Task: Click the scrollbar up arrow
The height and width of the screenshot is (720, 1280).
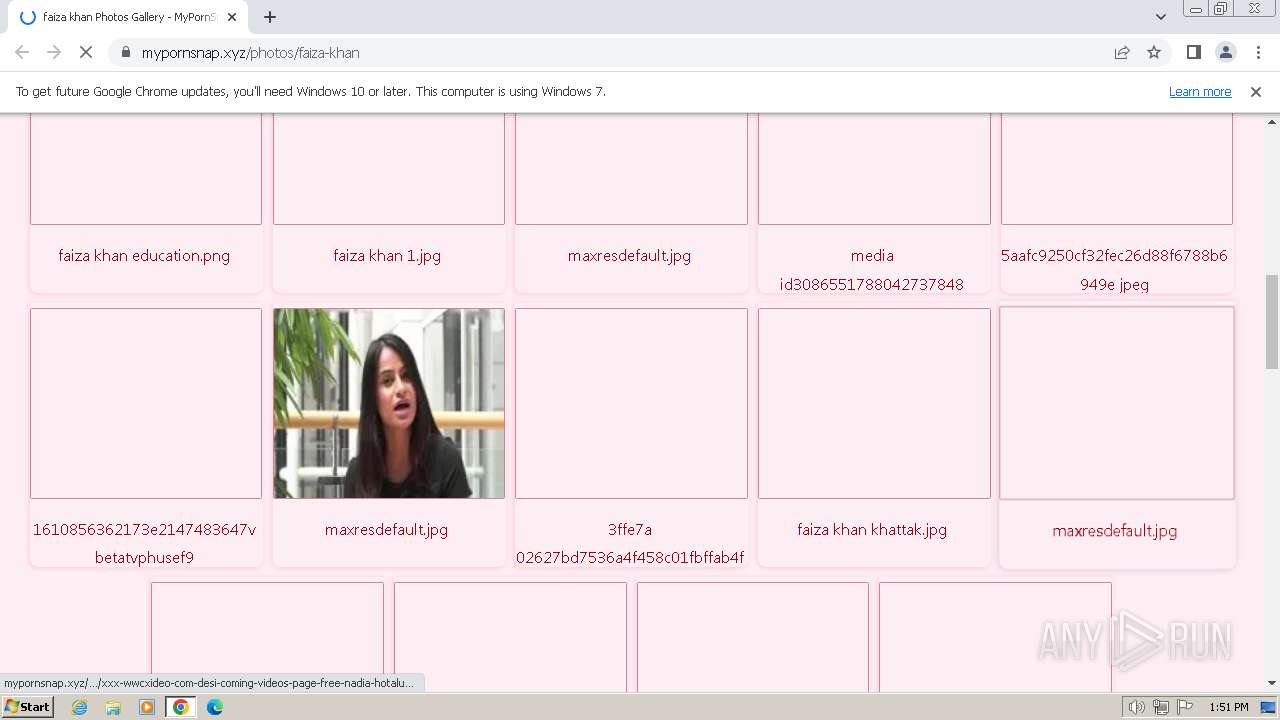Action: (x=1272, y=120)
